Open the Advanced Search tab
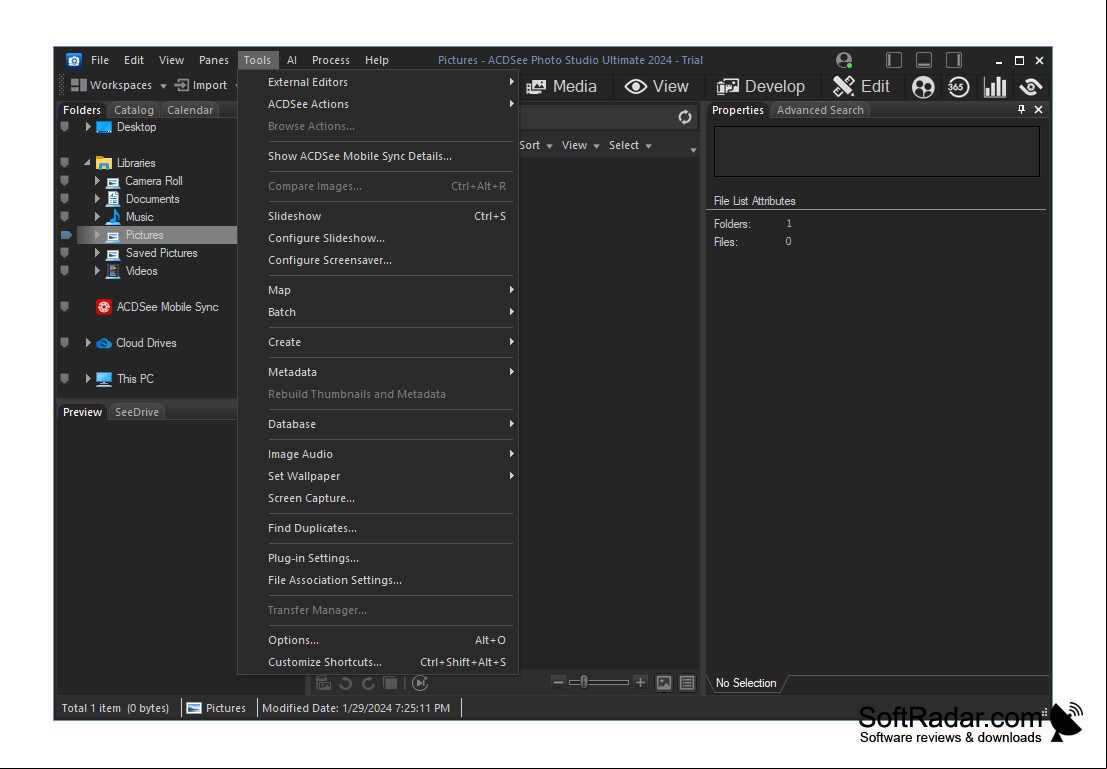The image size is (1107, 769). [820, 110]
